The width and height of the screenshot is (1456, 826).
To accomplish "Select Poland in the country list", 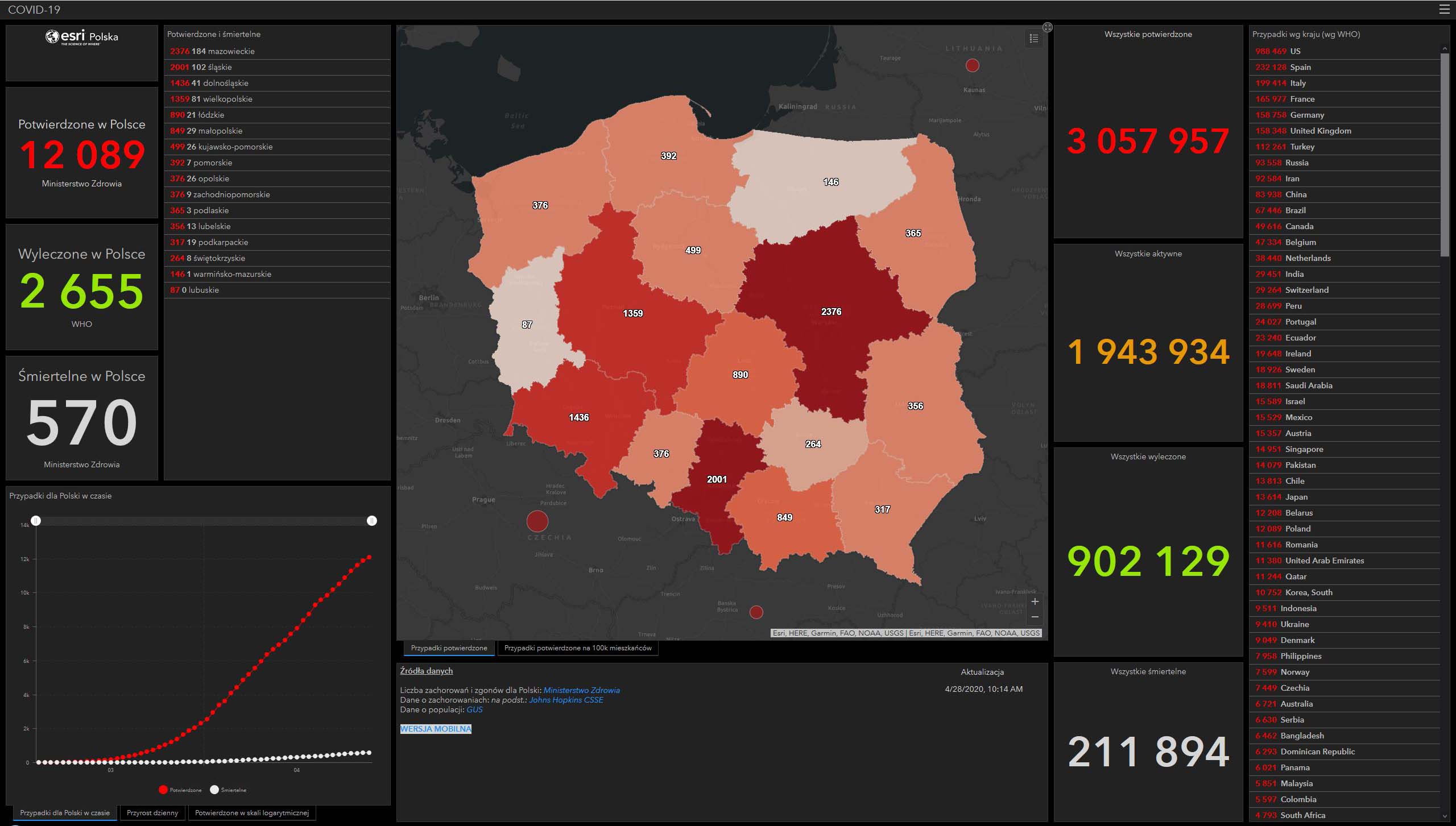I will 1297,529.
